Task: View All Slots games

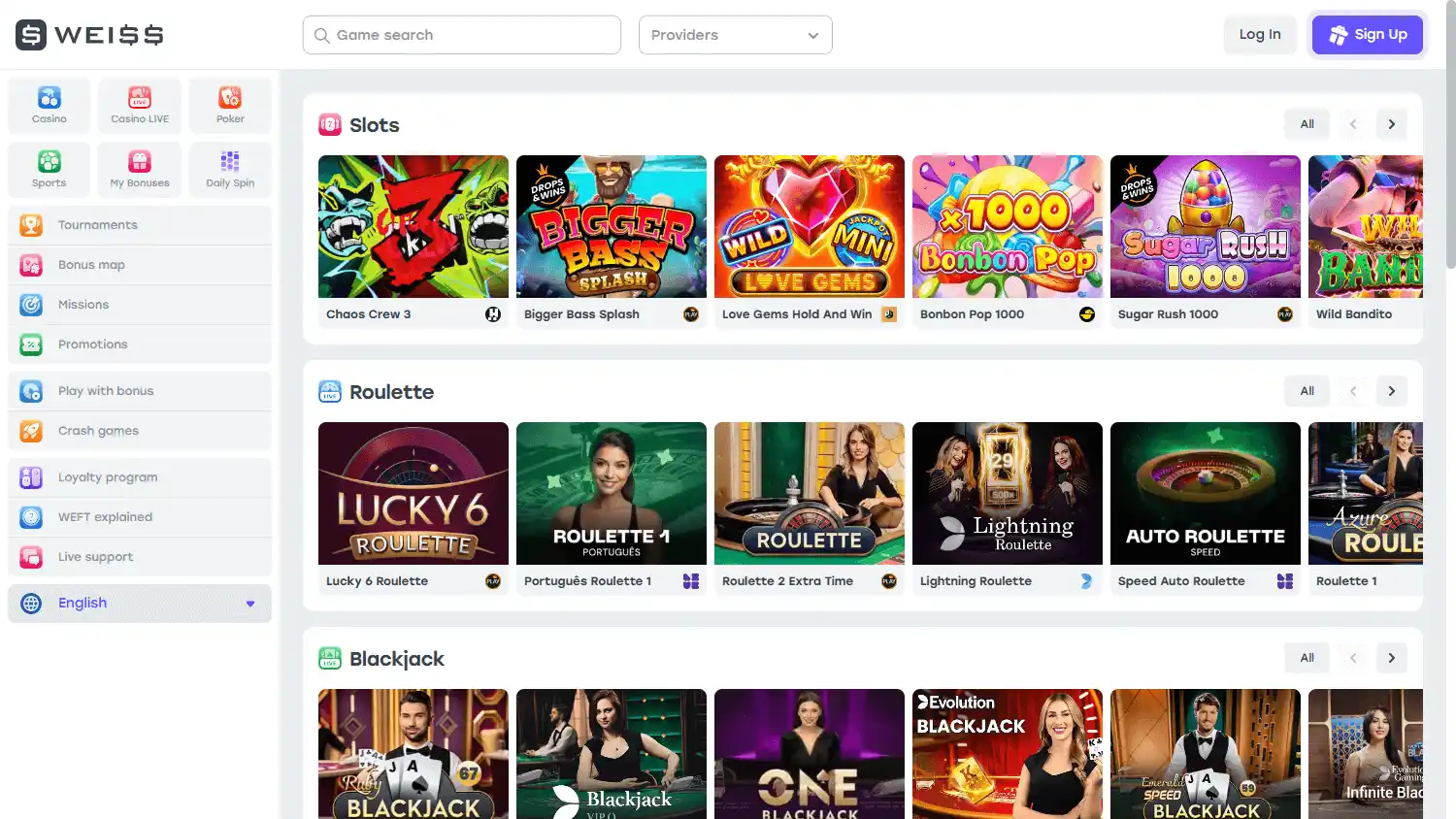Action: click(x=1307, y=124)
